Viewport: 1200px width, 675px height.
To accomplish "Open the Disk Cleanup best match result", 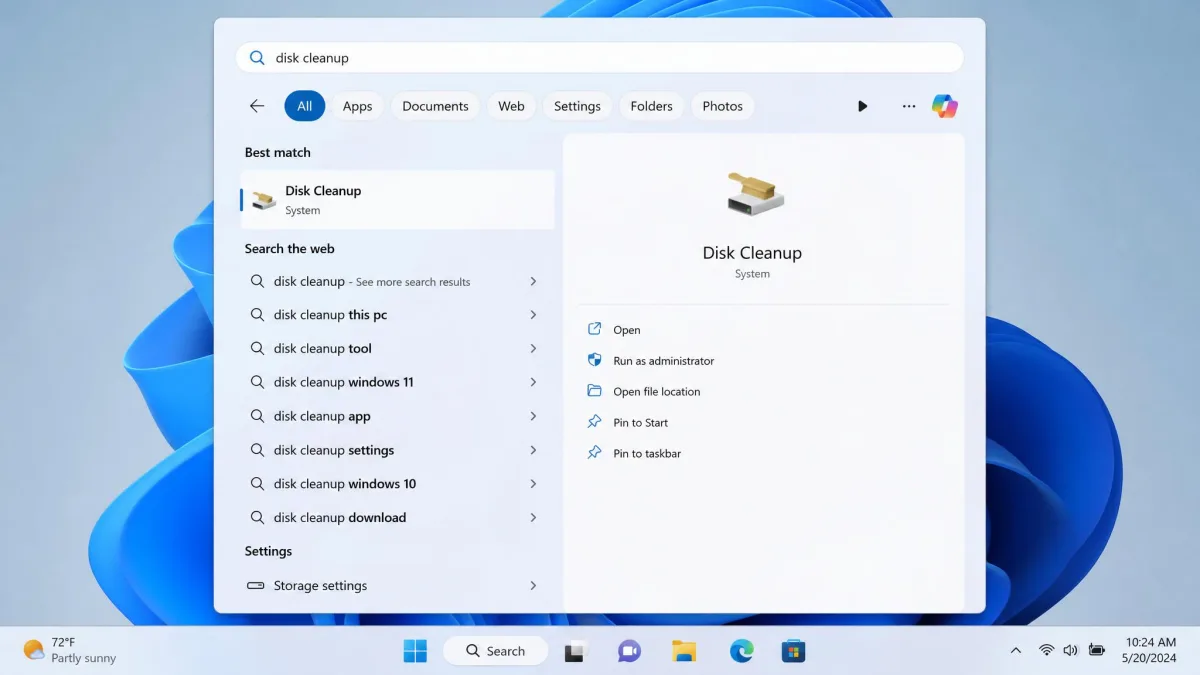I will 398,200.
